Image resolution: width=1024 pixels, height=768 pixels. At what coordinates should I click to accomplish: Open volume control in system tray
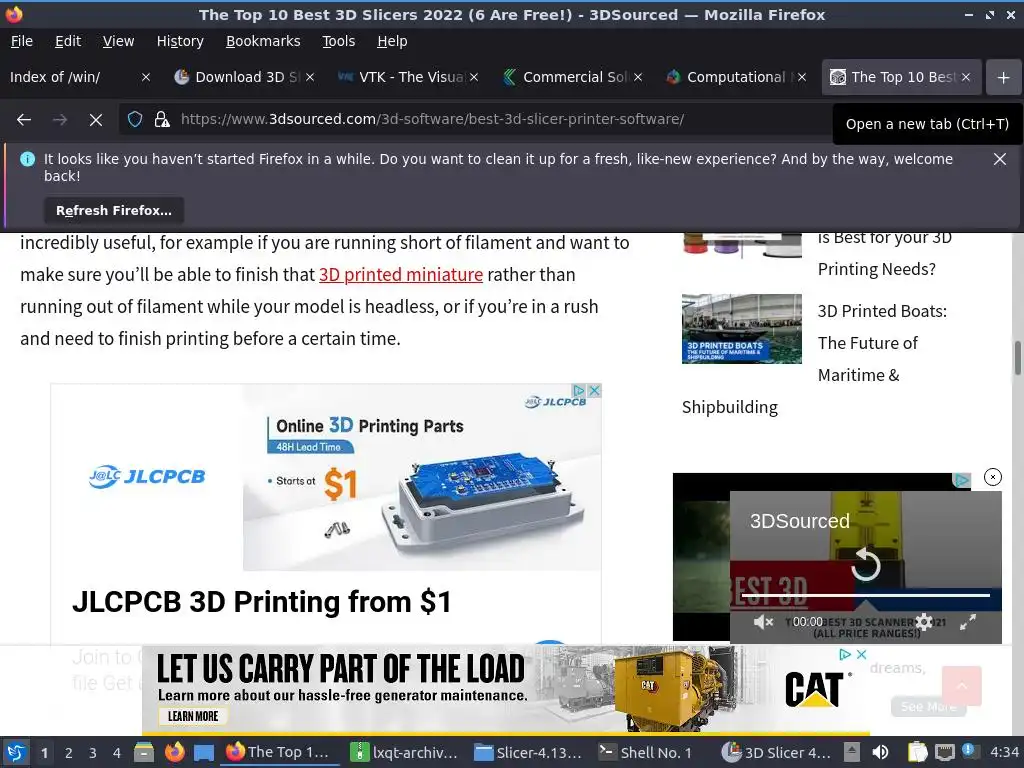[880, 752]
